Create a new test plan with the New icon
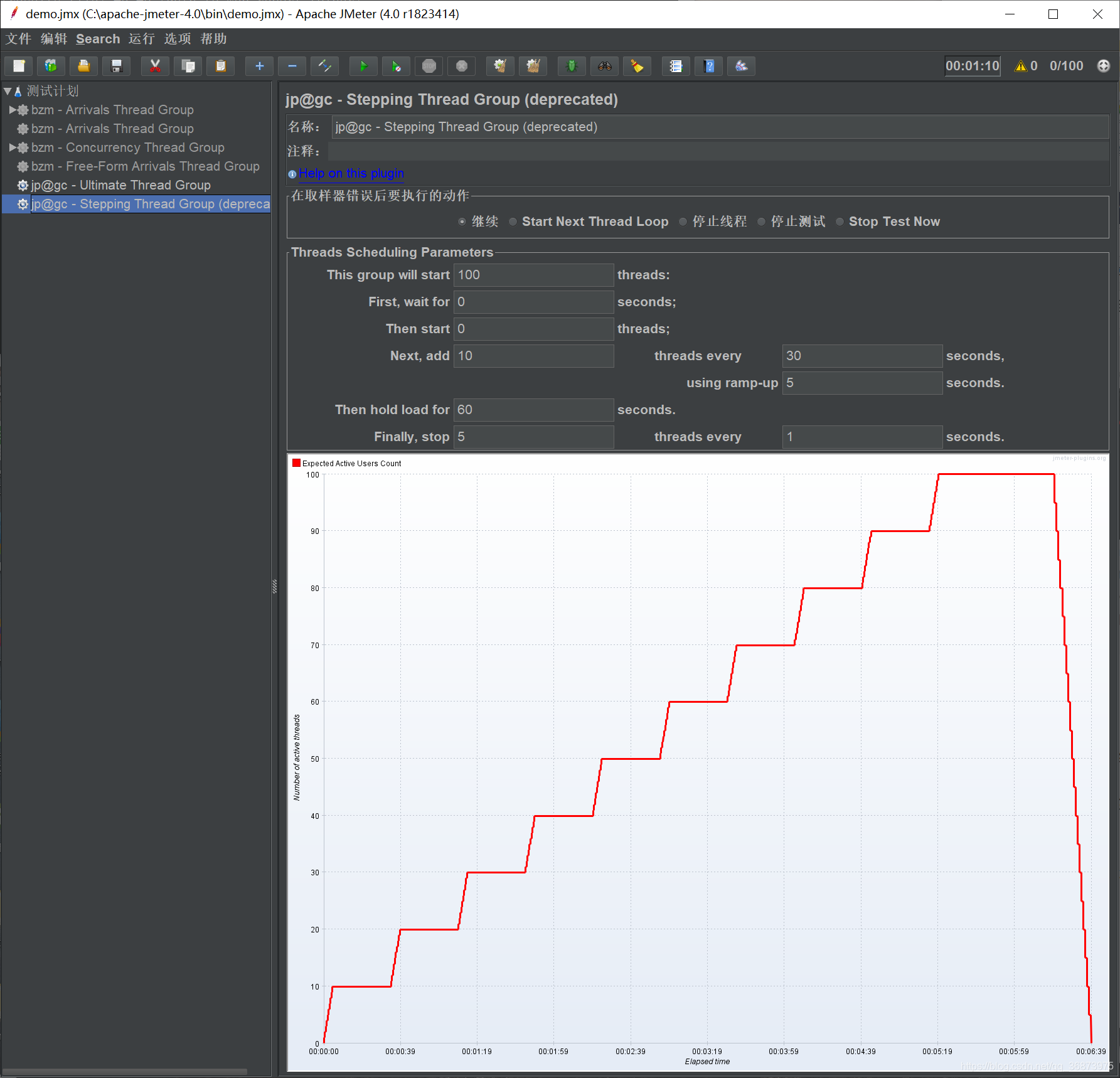Viewport: 1120px width, 1078px height. coord(19,66)
